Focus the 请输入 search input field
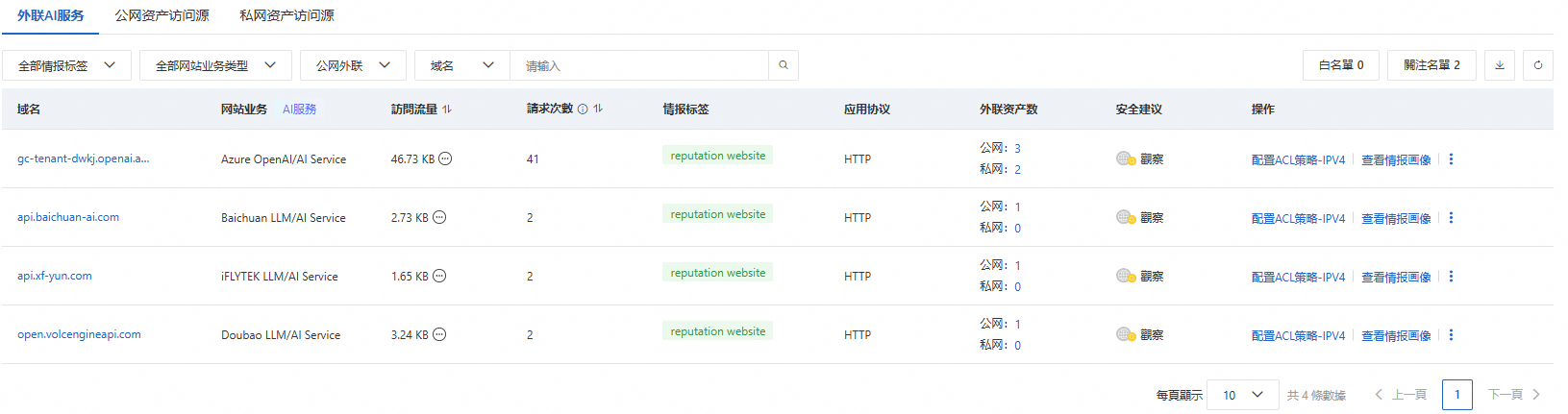Screen dimensions: 1568x414 (639, 65)
